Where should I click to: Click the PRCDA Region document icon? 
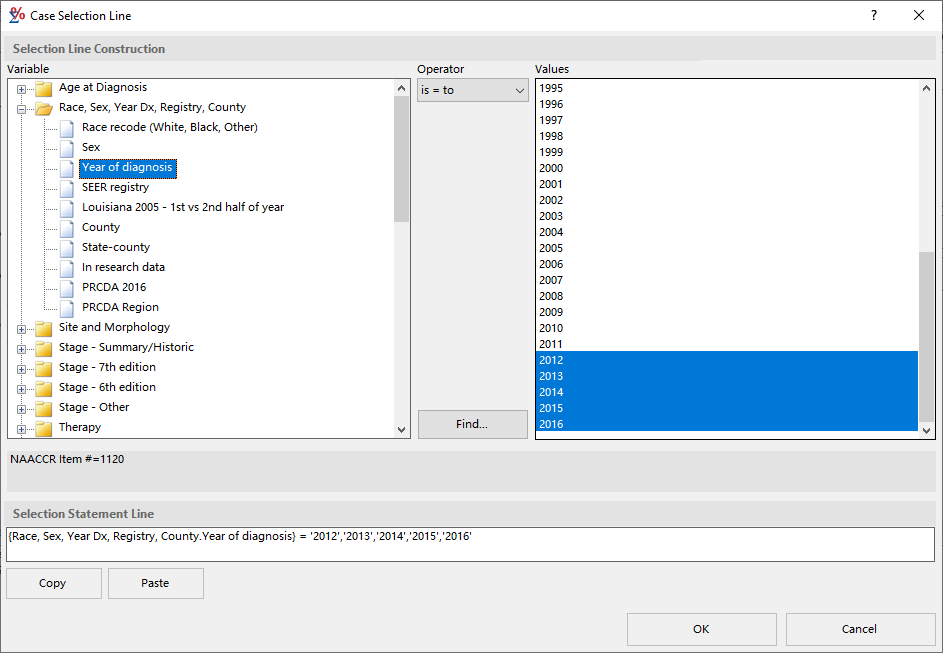tap(66, 308)
